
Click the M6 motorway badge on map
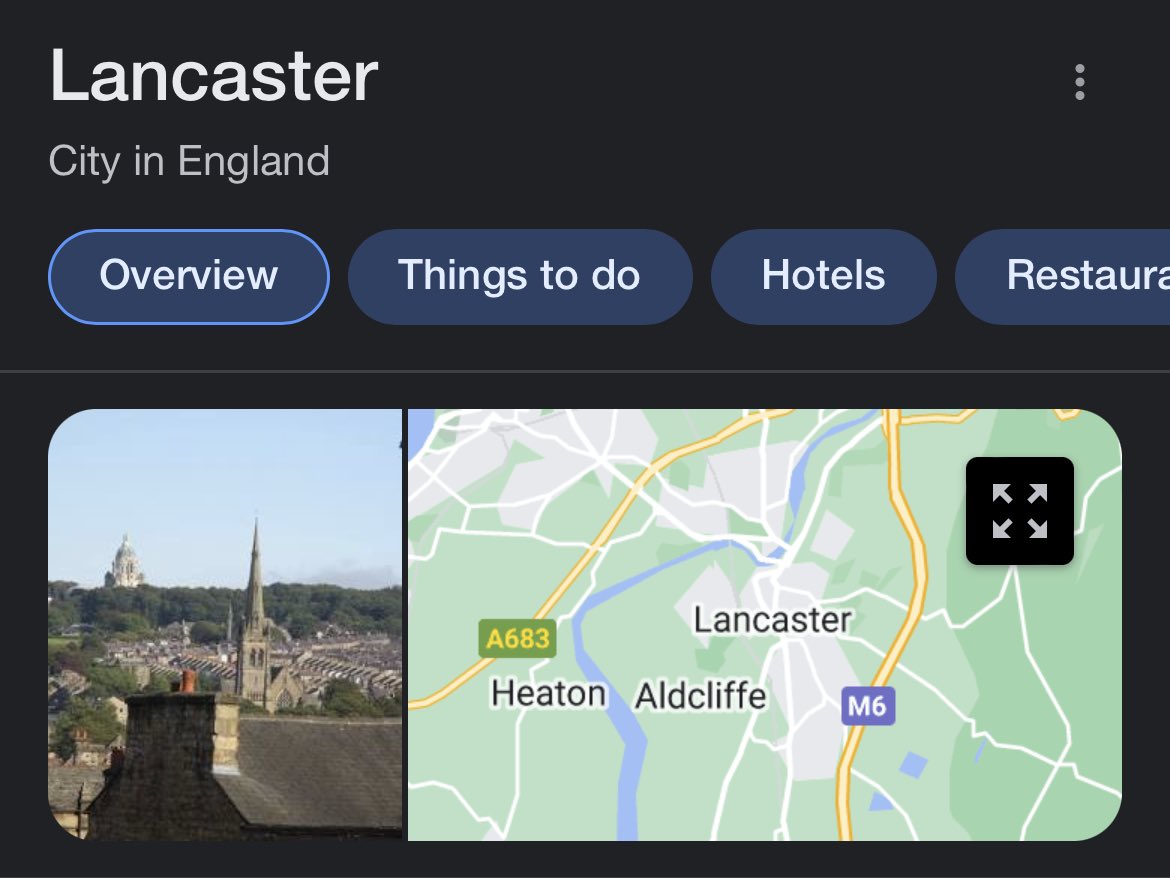(x=866, y=707)
